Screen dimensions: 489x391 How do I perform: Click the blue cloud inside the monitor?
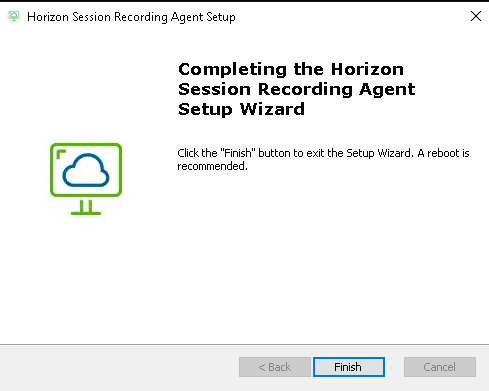pyautogui.click(x=86, y=170)
